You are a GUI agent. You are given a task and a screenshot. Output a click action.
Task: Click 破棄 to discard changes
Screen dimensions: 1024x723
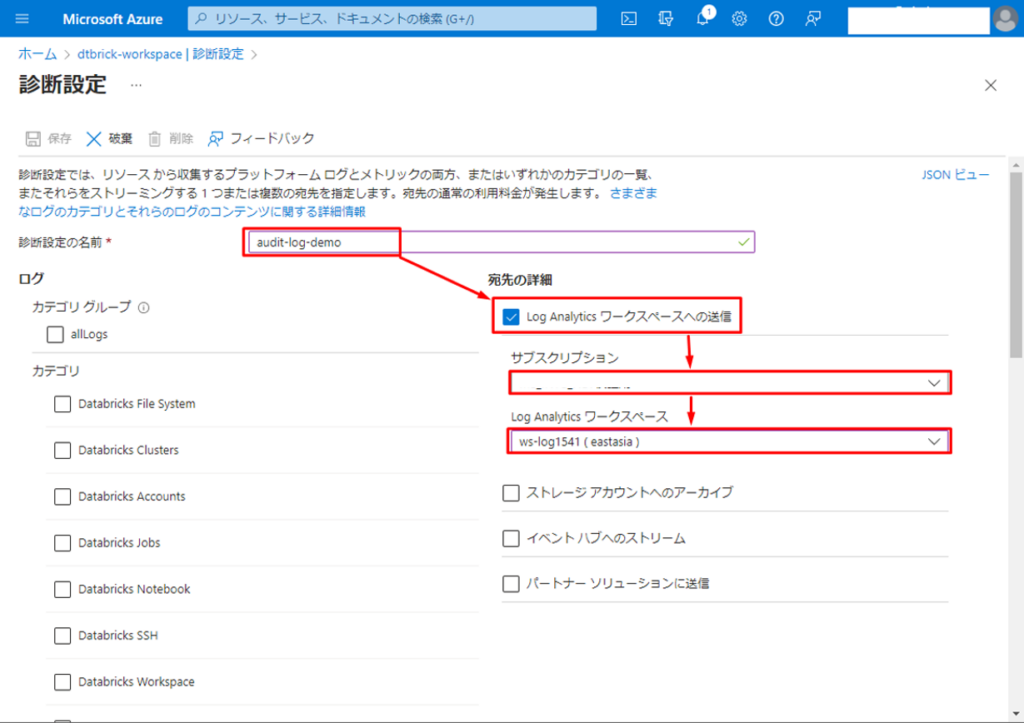108,139
